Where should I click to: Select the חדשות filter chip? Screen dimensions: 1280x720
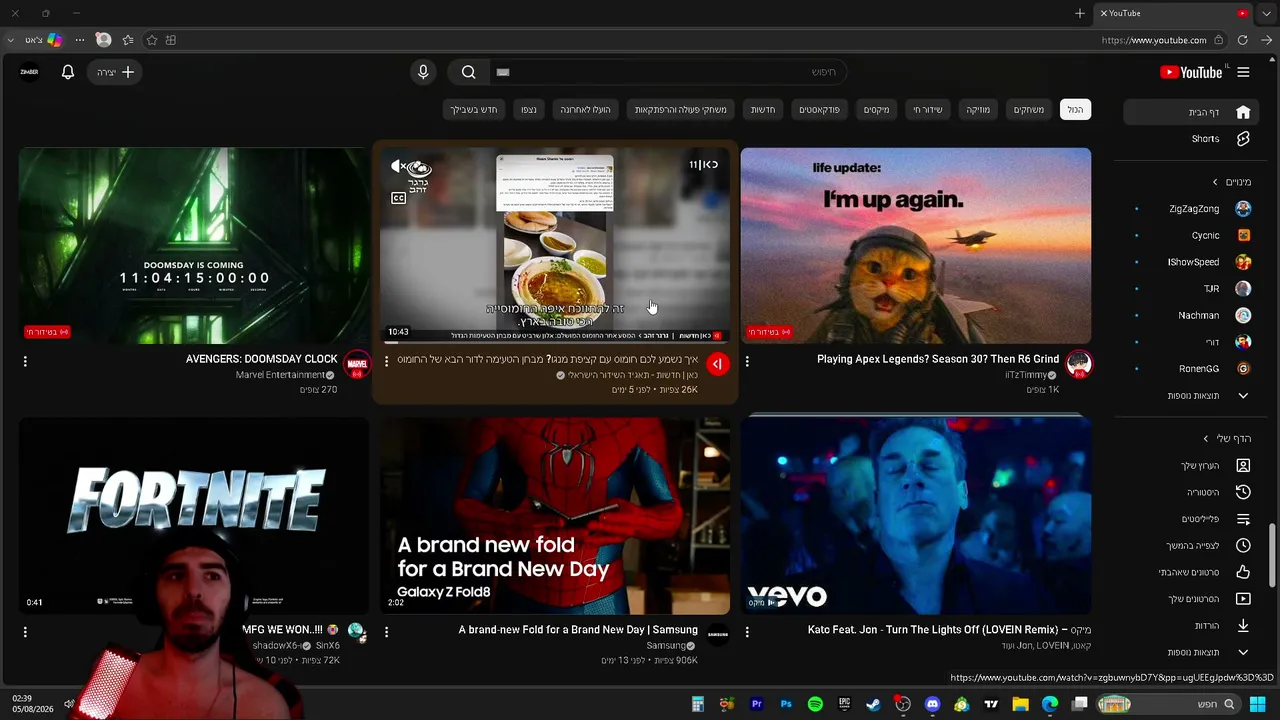(x=763, y=110)
